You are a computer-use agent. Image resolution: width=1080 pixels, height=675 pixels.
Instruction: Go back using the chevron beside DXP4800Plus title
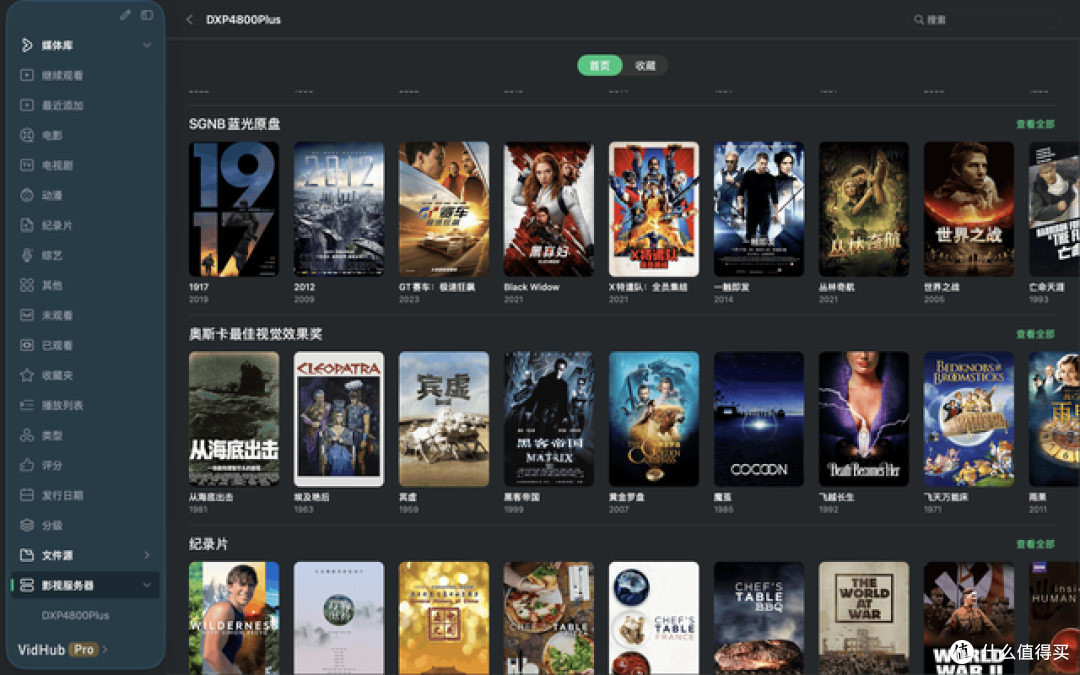tap(189, 19)
